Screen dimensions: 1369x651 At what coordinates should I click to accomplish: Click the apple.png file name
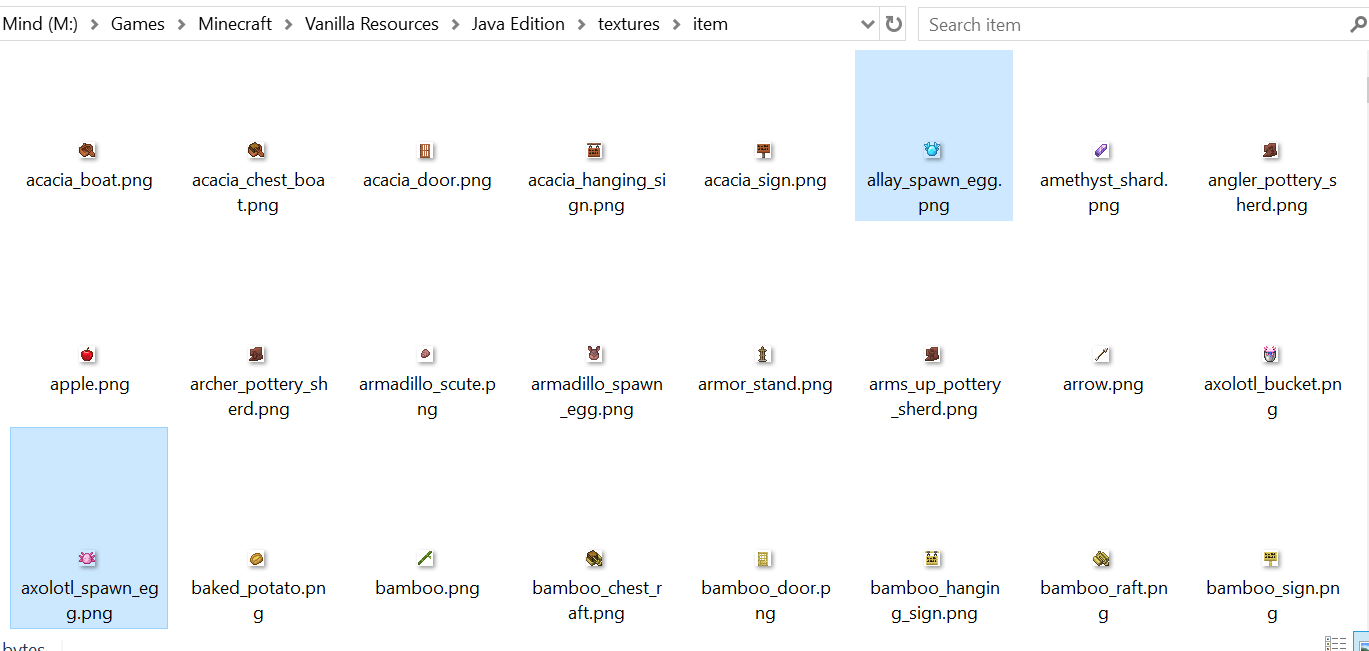[x=89, y=384]
